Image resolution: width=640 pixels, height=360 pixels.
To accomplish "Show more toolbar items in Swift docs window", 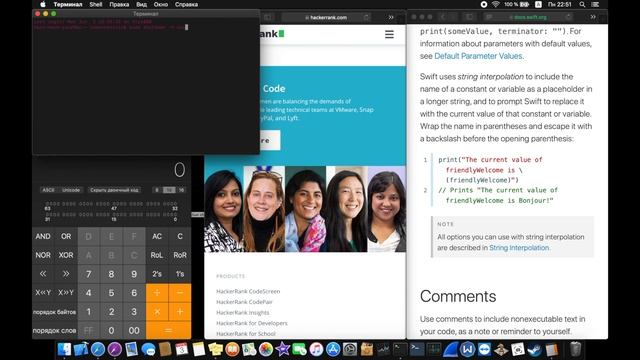I will 593,17.
